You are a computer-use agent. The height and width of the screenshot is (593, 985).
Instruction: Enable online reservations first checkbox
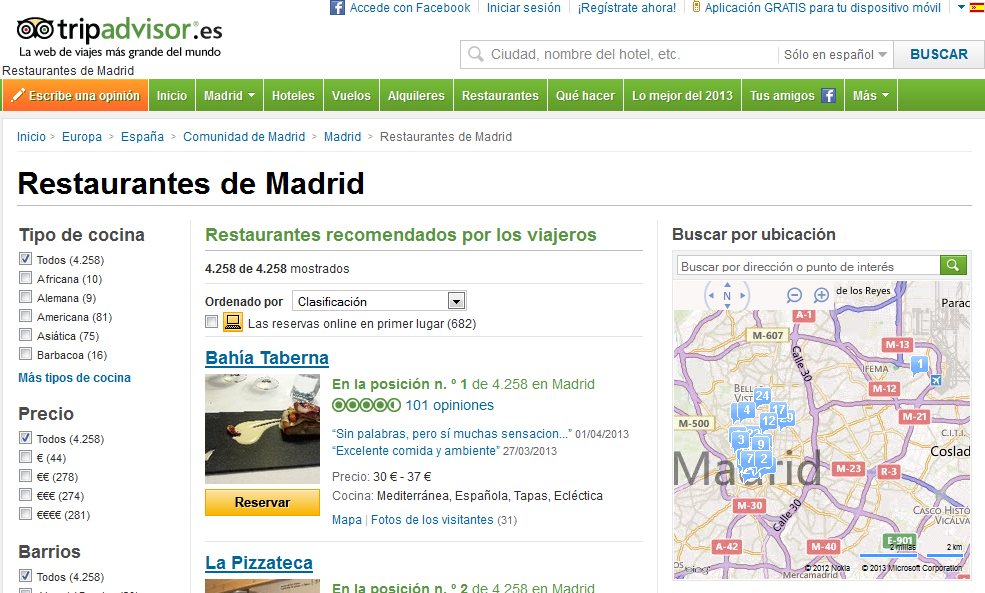[x=212, y=322]
